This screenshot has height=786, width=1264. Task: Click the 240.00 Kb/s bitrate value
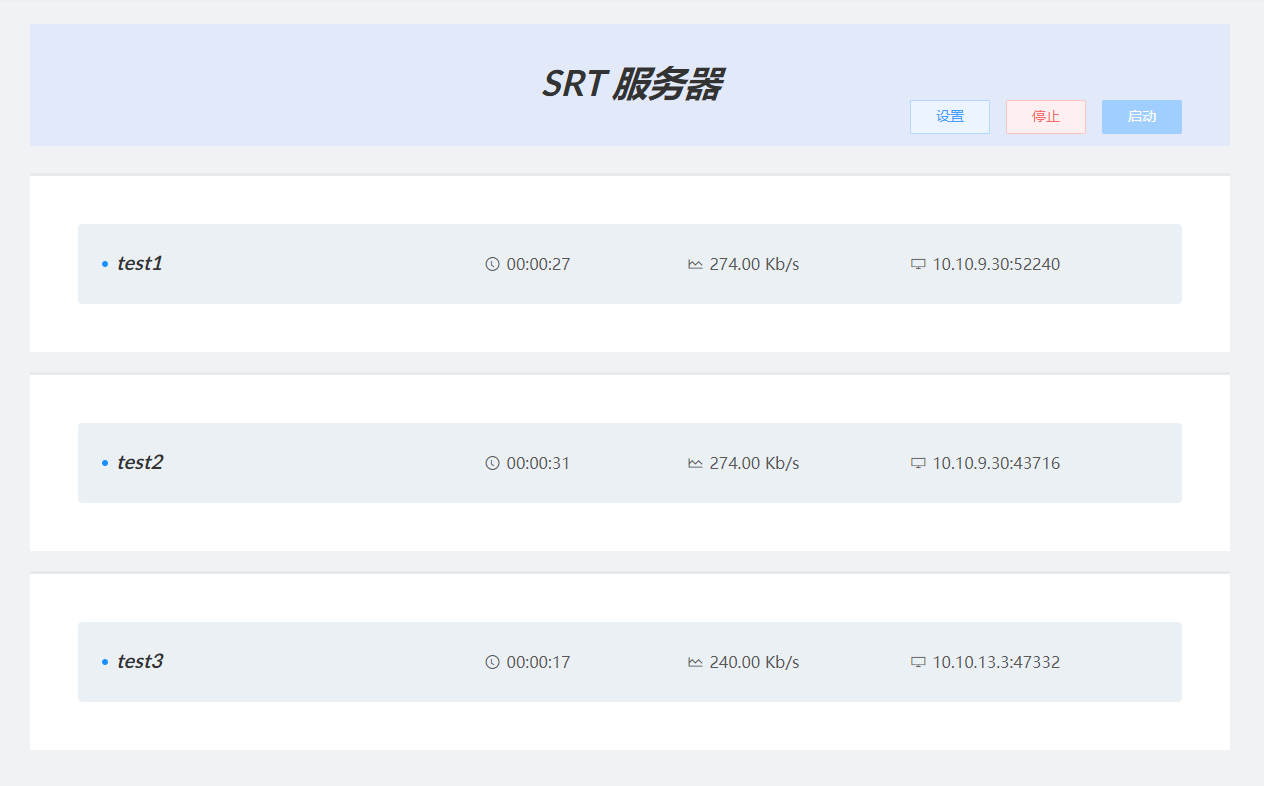point(754,662)
